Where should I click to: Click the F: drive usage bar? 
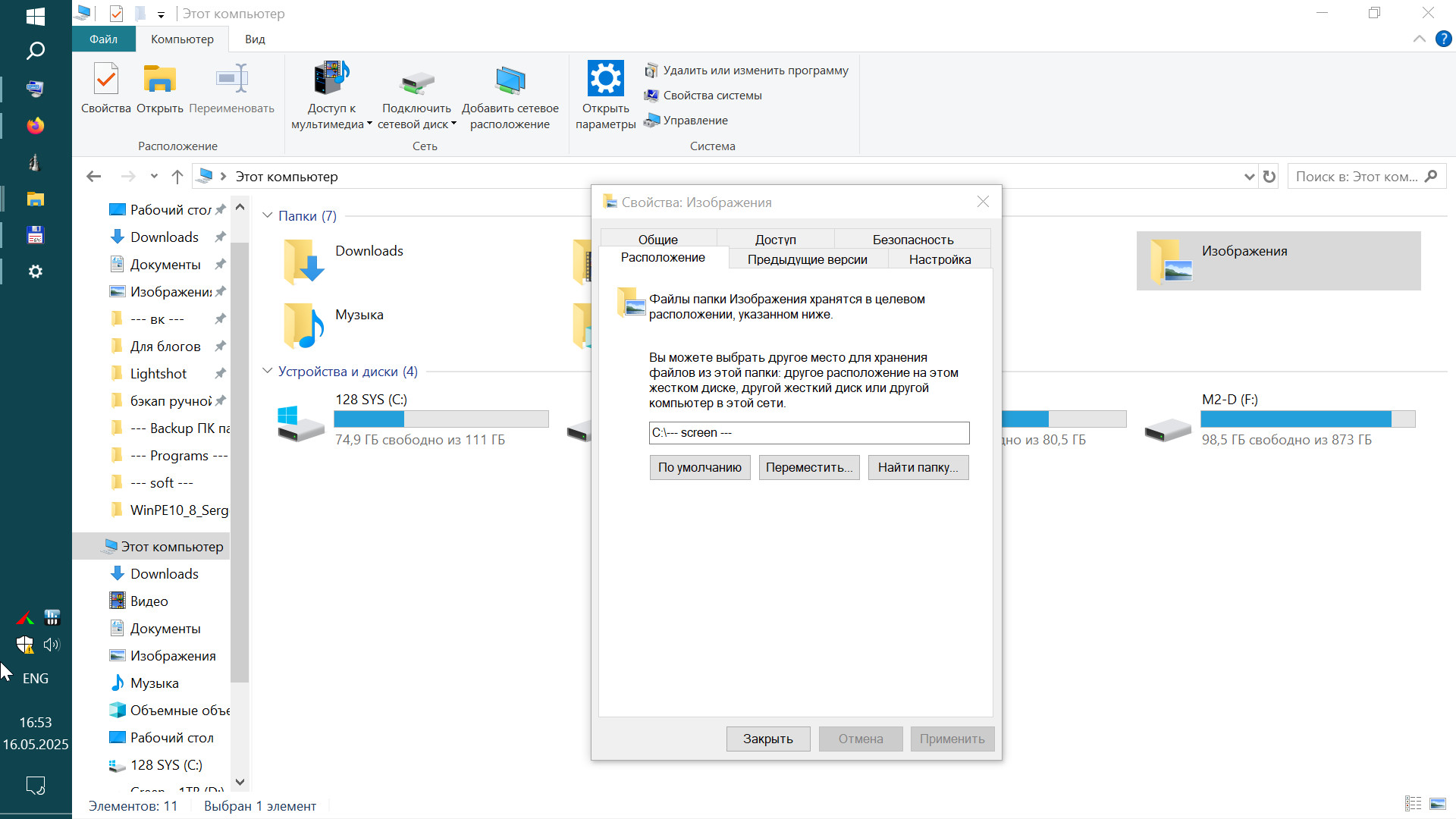pos(1307,419)
